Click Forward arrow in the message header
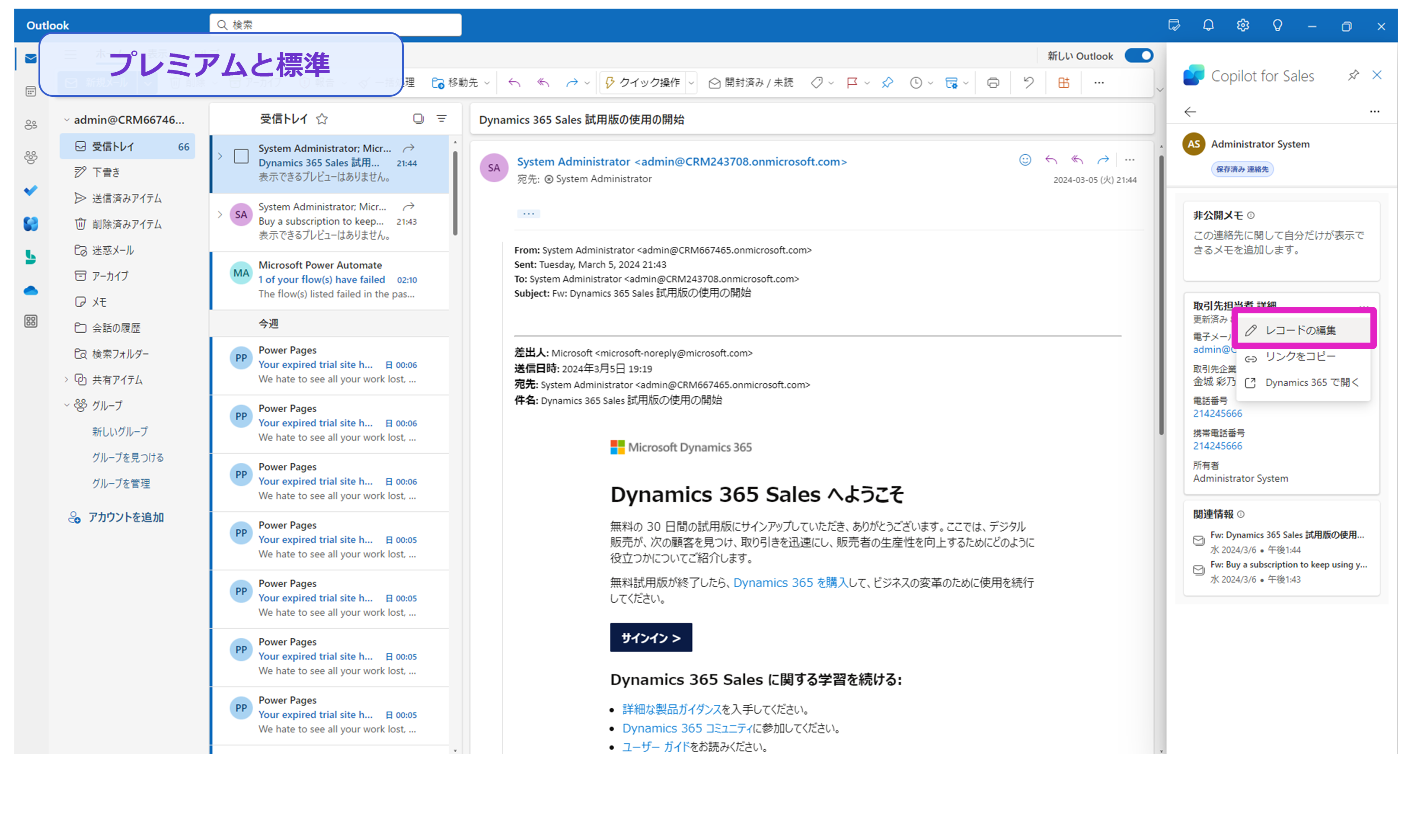The height and width of the screenshot is (840, 1411). (x=1102, y=160)
